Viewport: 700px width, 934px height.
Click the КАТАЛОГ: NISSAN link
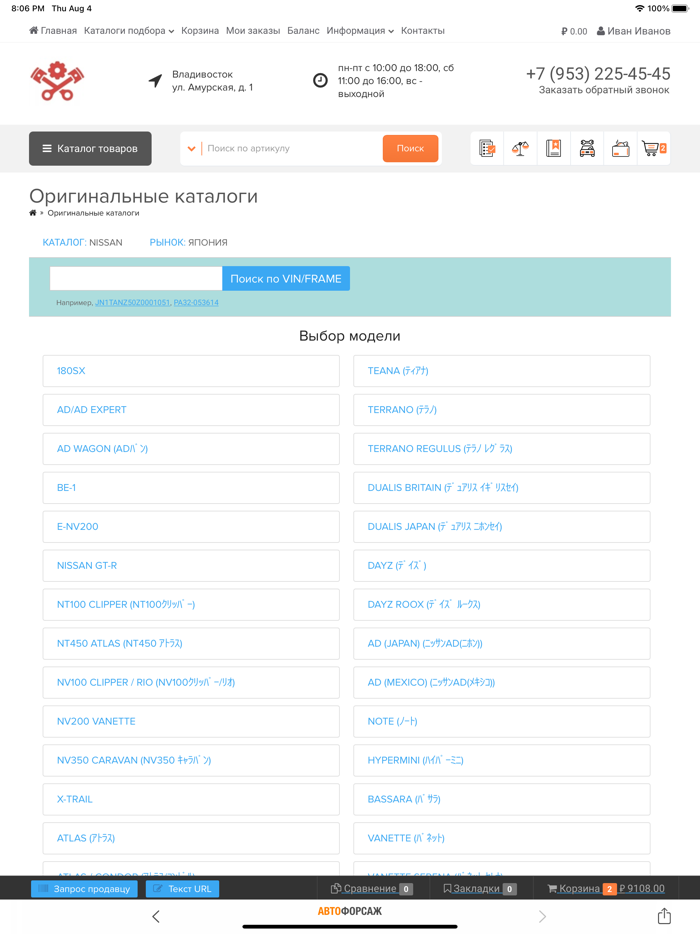coord(82,242)
